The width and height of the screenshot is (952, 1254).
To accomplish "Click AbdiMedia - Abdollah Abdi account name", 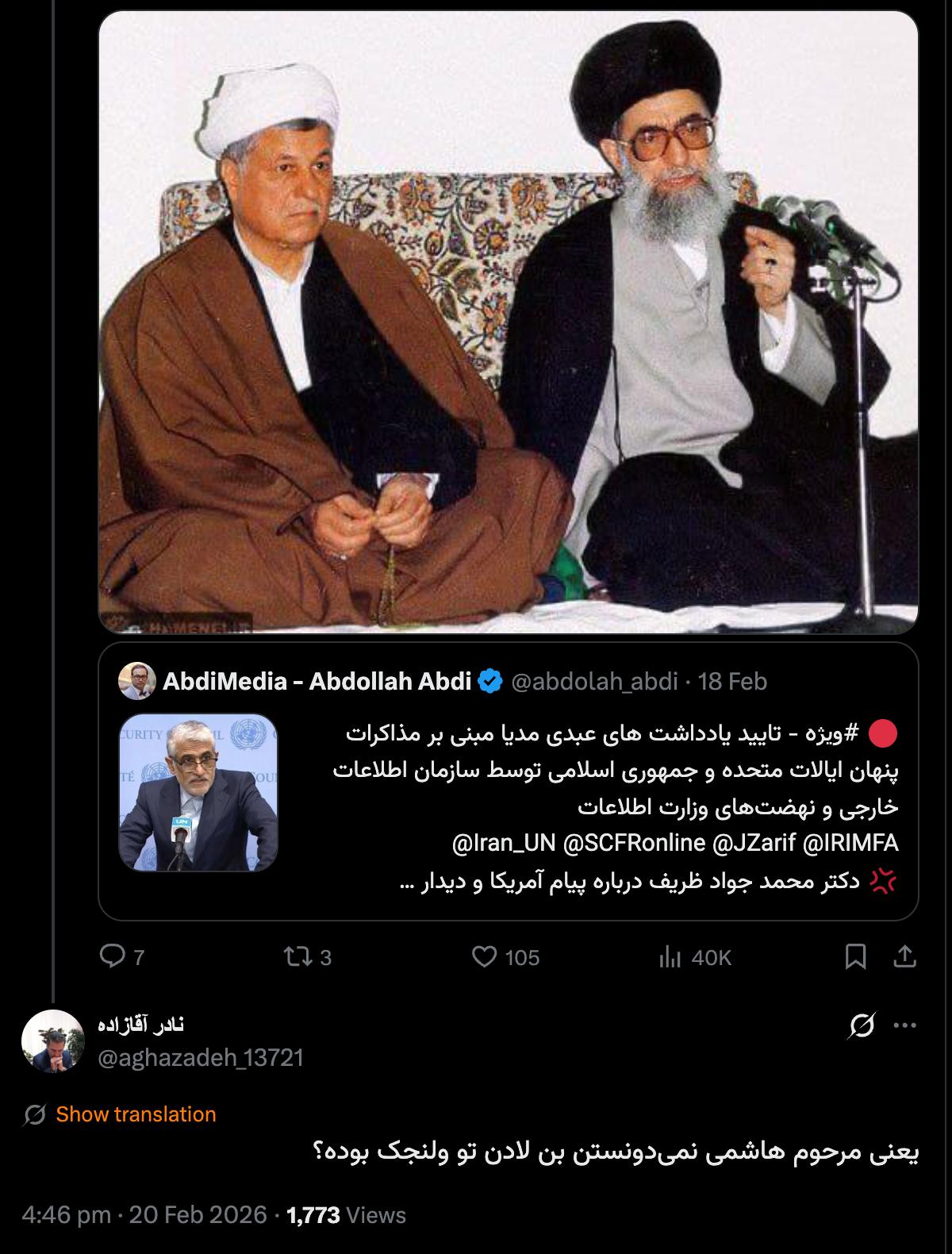I will point(317,681).
